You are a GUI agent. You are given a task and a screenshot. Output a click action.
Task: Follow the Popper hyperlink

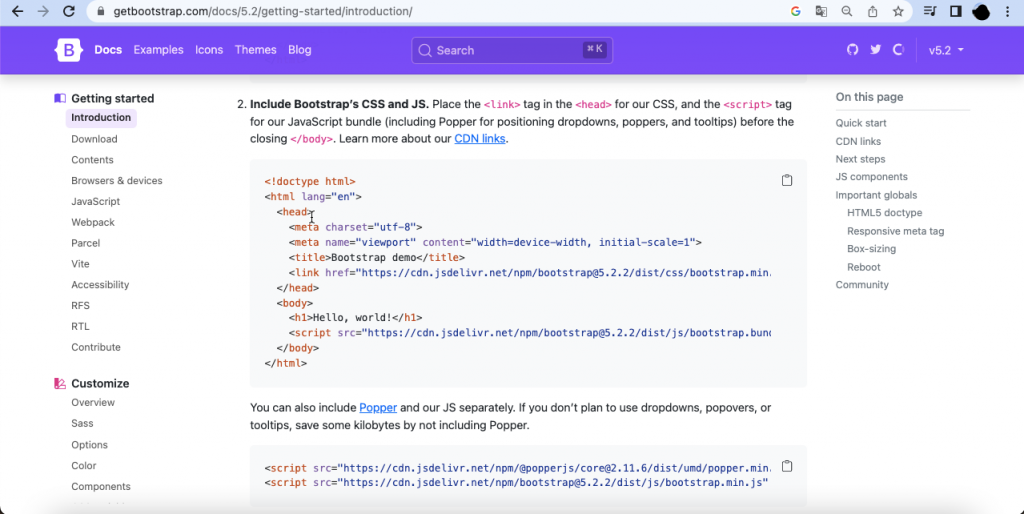[x=378, y=408]
